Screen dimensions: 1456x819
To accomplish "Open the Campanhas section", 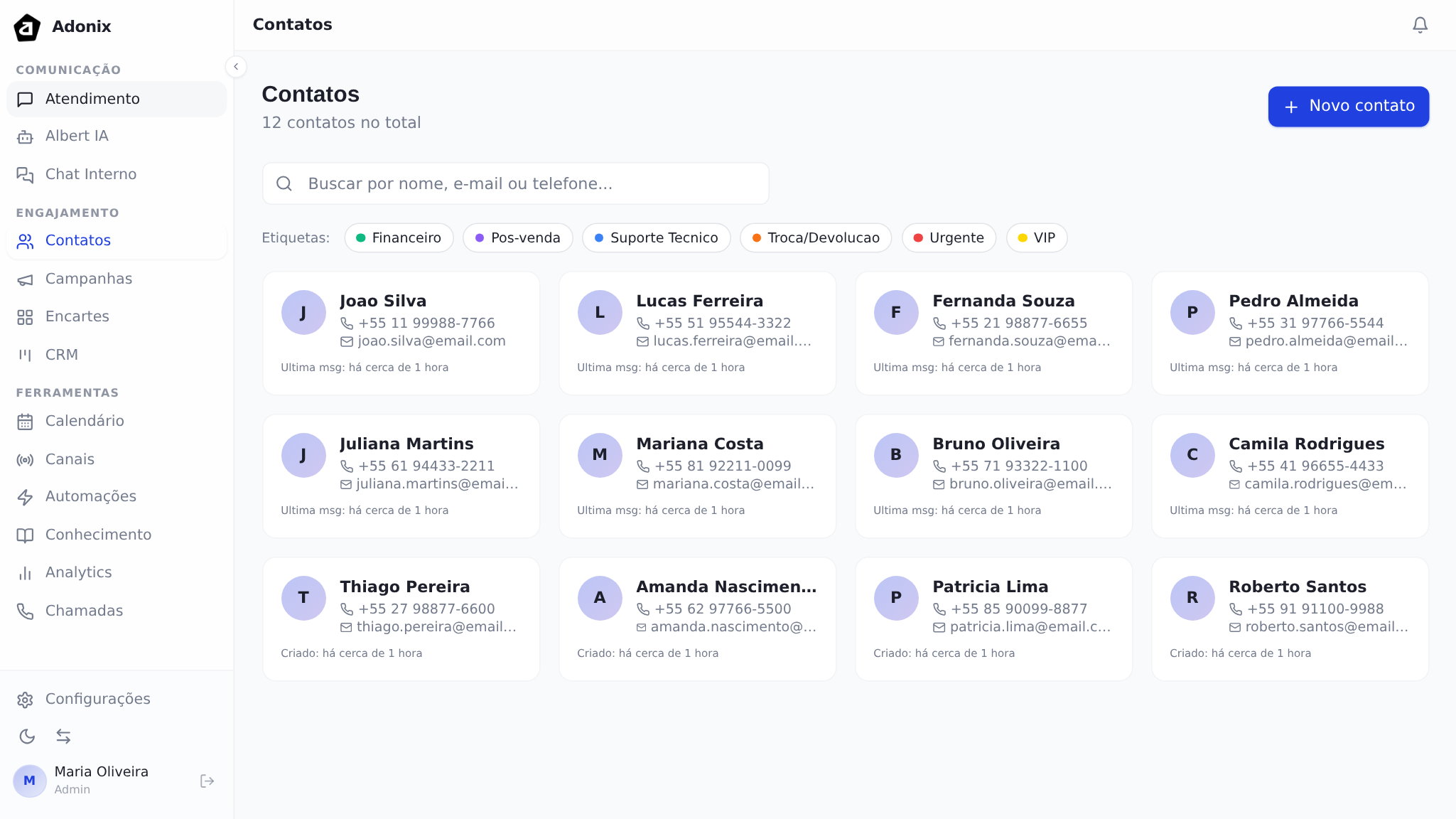I will click(x=88, y=279).
